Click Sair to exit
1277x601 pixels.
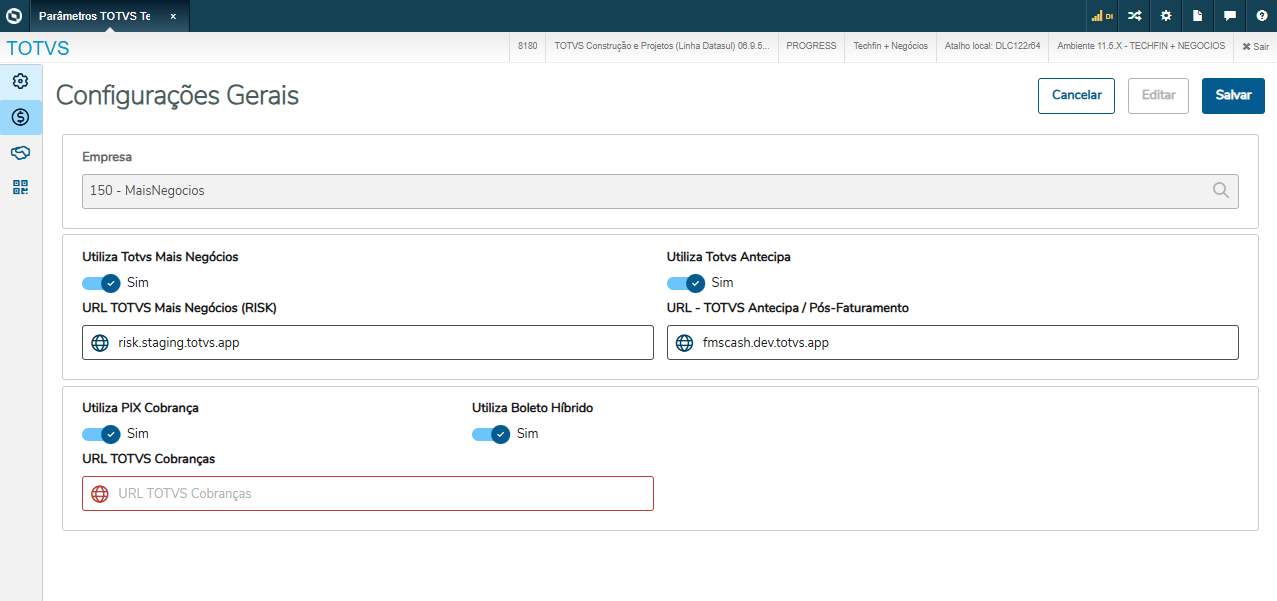[x=1254, y=46]
